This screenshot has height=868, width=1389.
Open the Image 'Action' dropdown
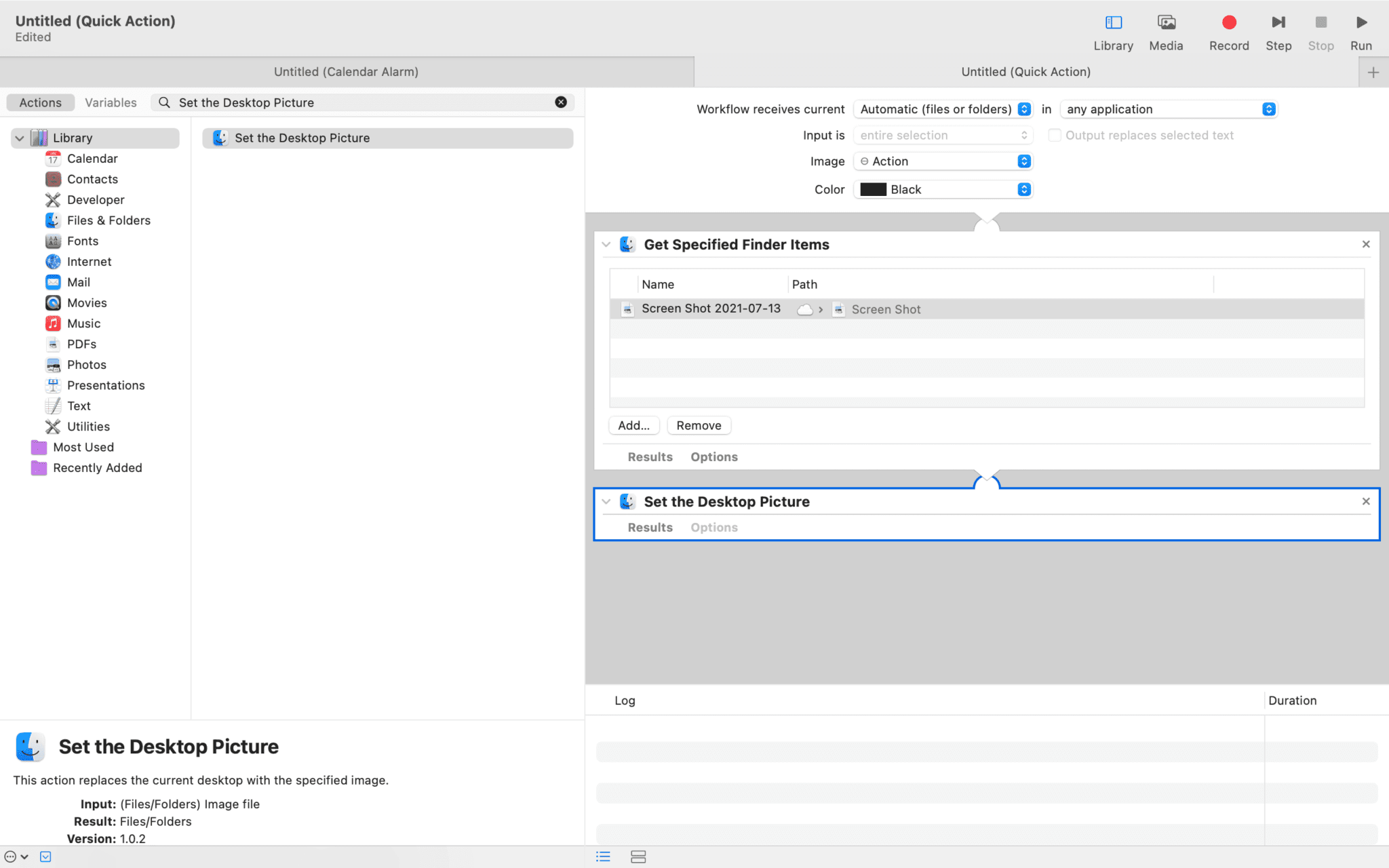[x=943, y=161]
